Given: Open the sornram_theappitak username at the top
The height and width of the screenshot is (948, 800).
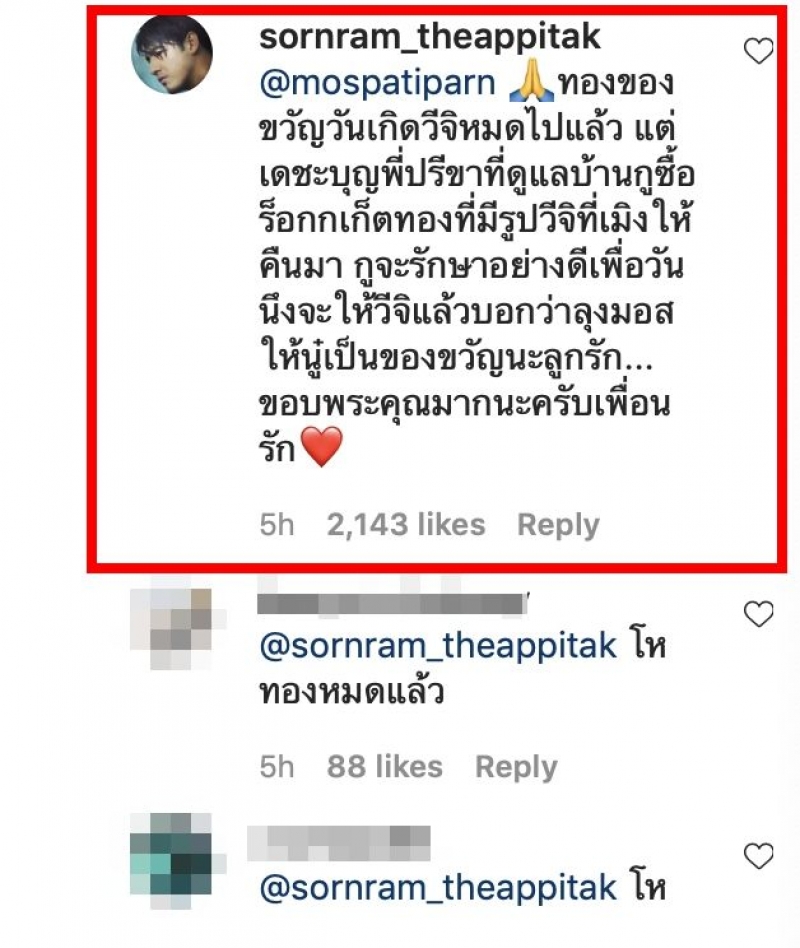Looking at the screenshot, I should pyautogui.click(x=430, y=37).
